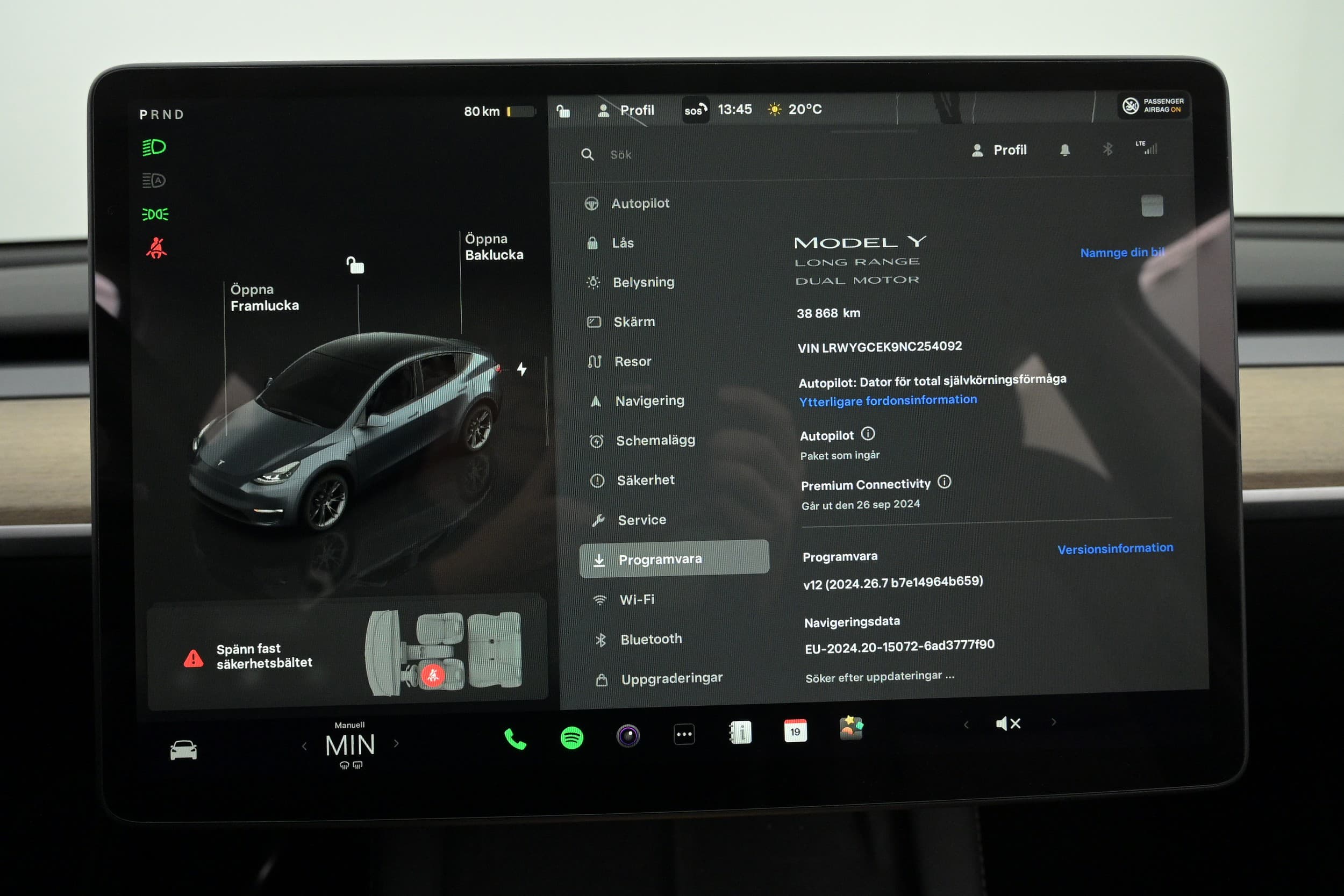The width and height of the screenshot is (1344, 896).
Task: Tap the VIN LRWYGCEK9NC254092 text
Action: (x=880, y=347)
